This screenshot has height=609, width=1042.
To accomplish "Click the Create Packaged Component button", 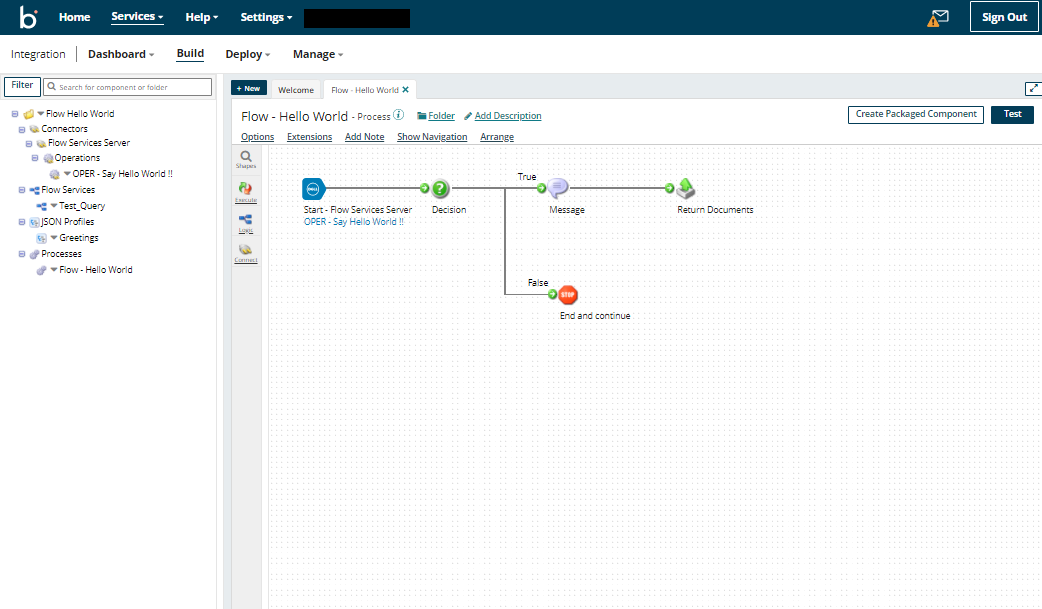I will click(x=915, y=114).
